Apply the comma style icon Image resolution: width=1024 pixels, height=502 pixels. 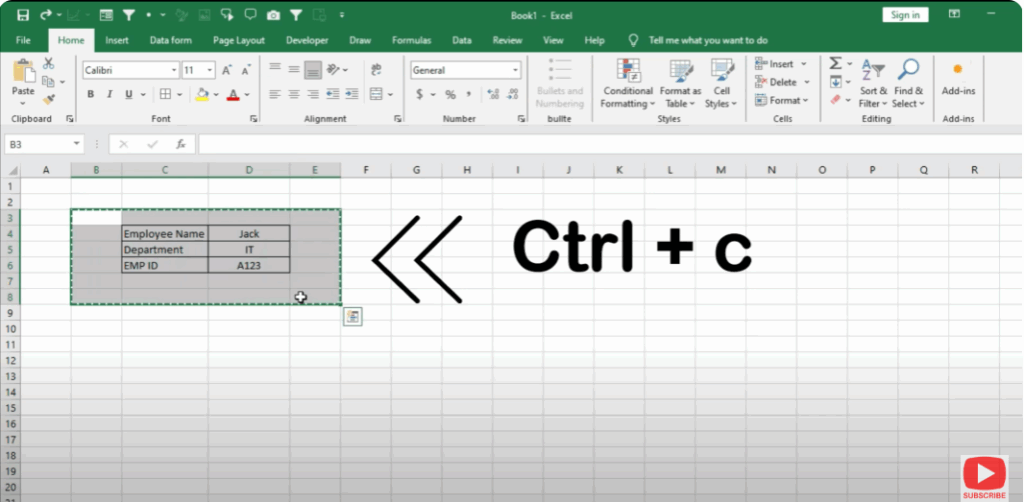(469, 95)
